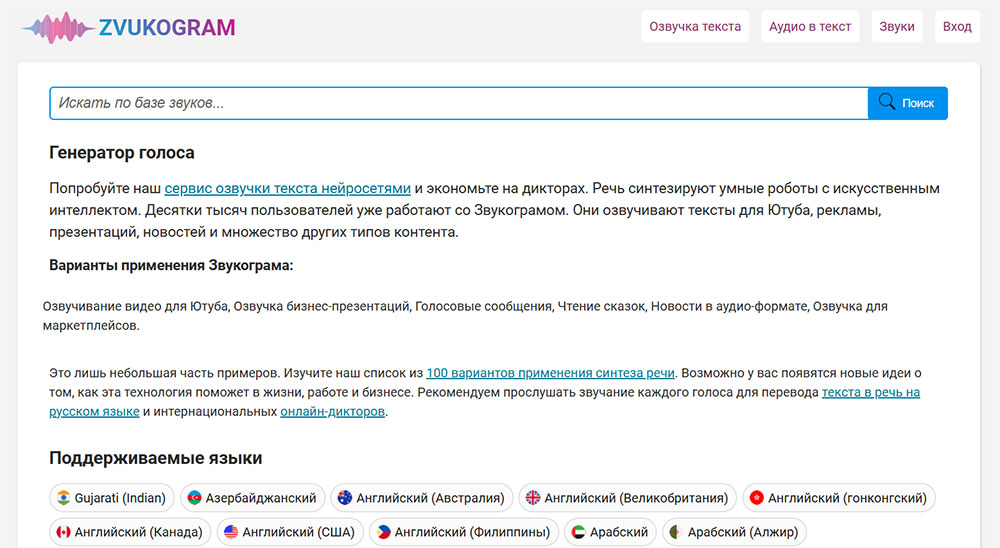Click the ZVUKOGRAM waveform logo
This screenshot has height=548, width=1000.
[x=59, y=27]
